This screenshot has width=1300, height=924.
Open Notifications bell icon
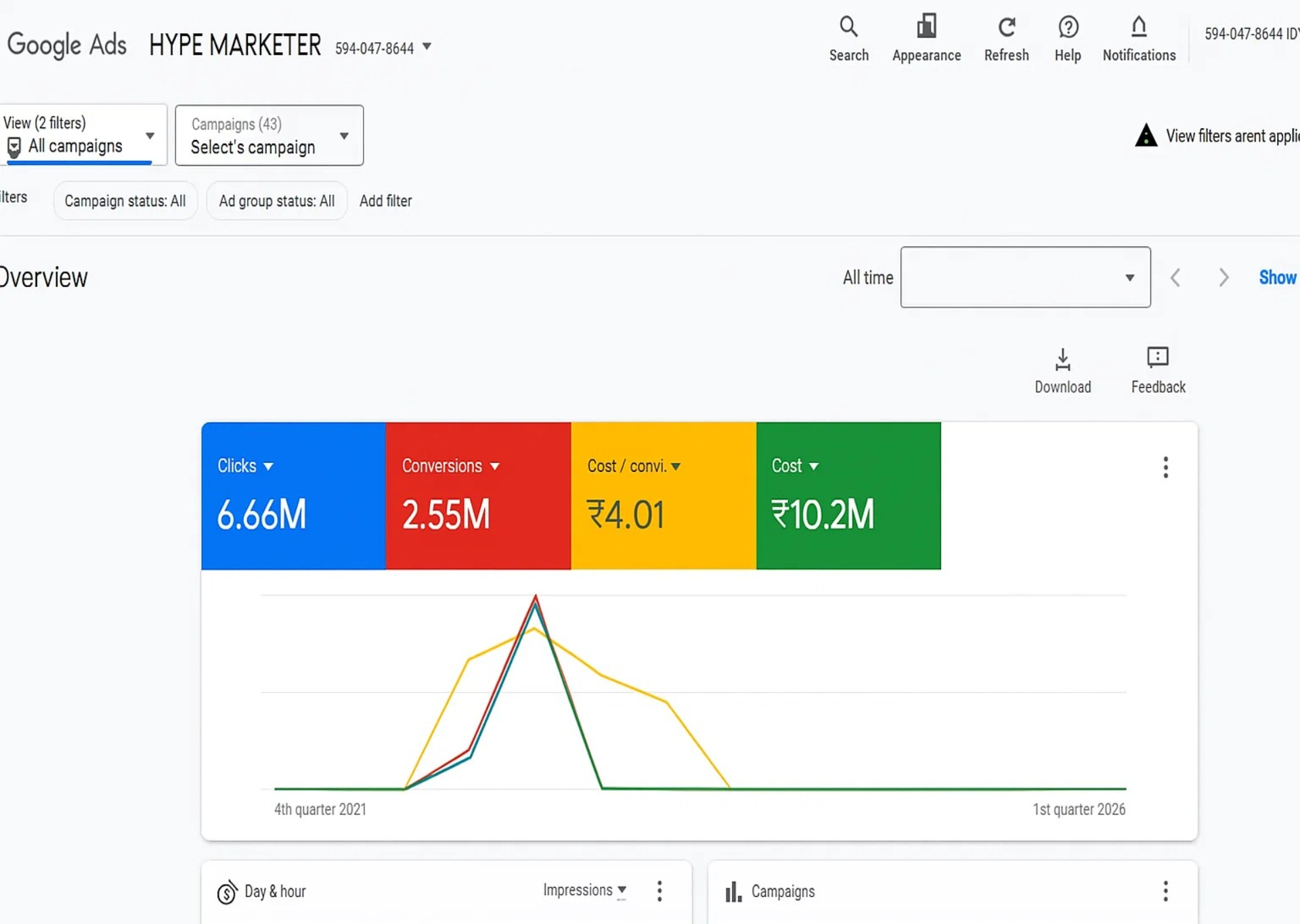1139,27
